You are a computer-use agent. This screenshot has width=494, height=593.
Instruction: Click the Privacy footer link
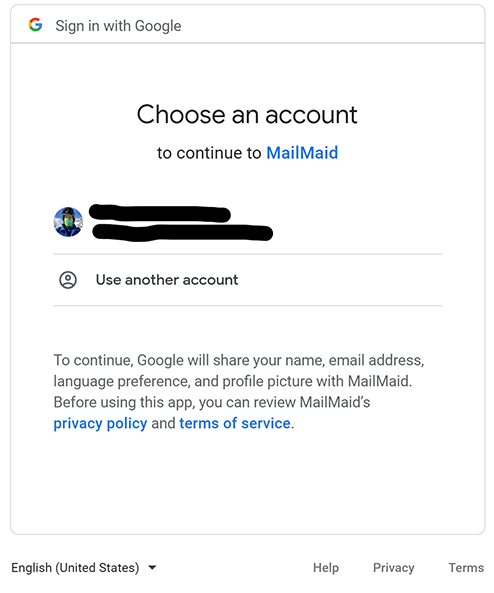point(393,568)
